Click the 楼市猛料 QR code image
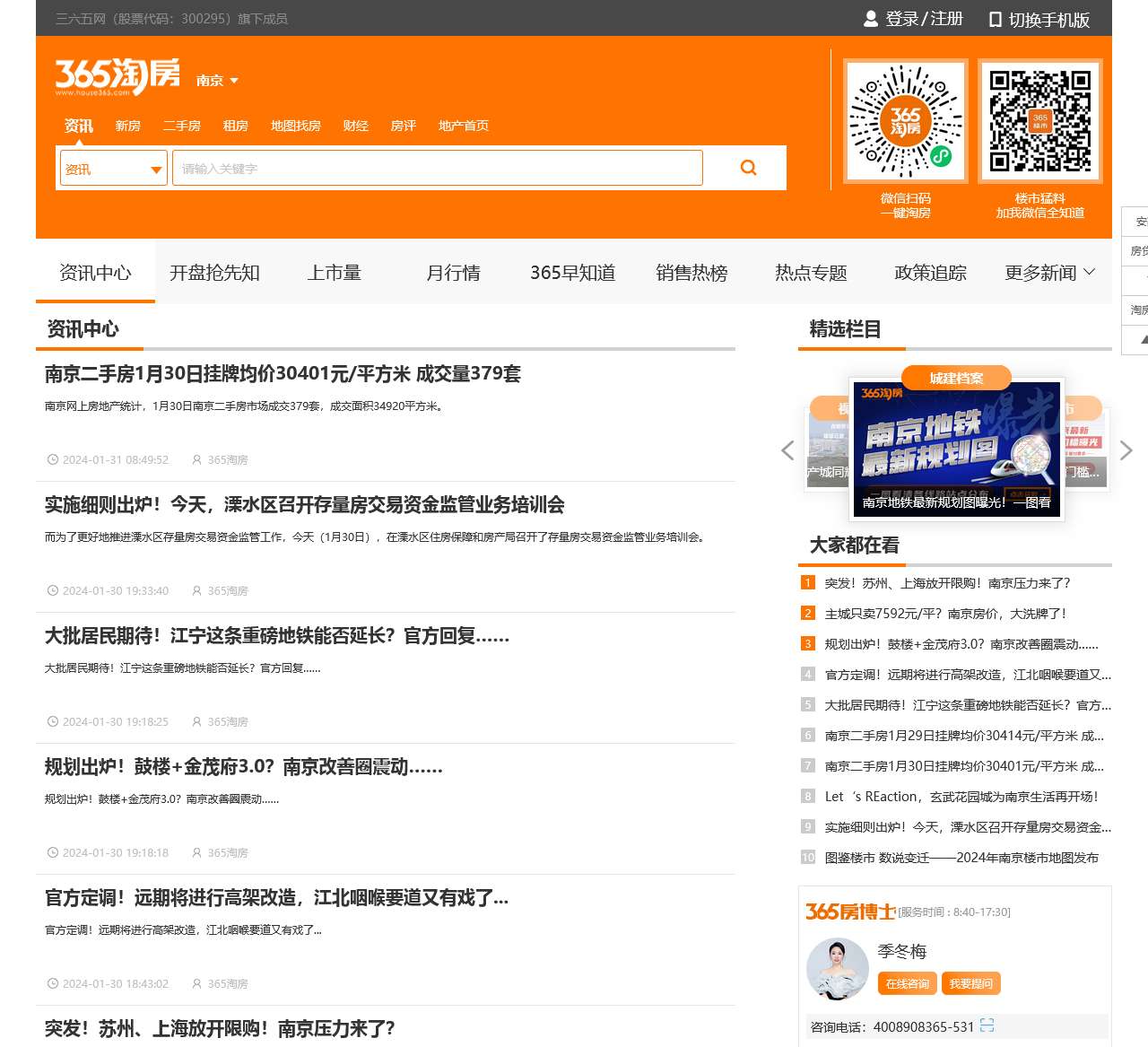Image resolution: width=1148 pixels, height=1047 pixels. pos(1039,120)
